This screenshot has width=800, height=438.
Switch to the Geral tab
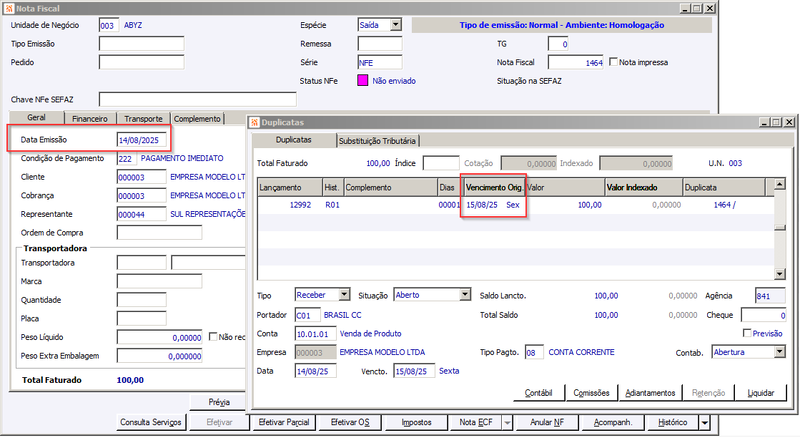point(36,117)
